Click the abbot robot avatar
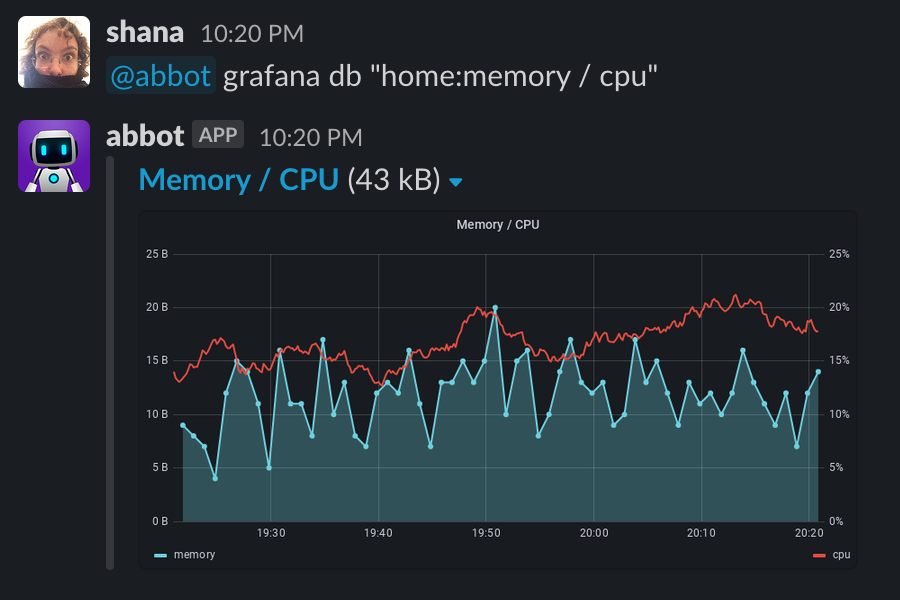The height and width of the screenshot is (600, 900). click(x=54, y=156)
